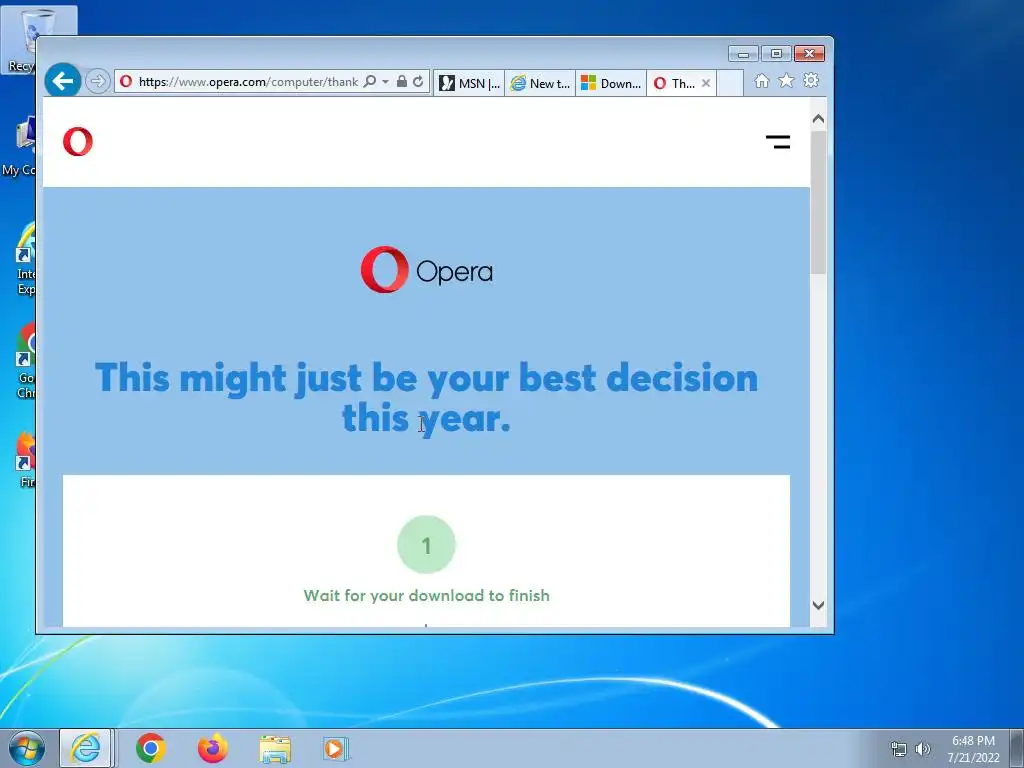This screenshot has height=768, width=1024.
Task: Click the large Opera logo in banner
Action: tap(426, 270)
